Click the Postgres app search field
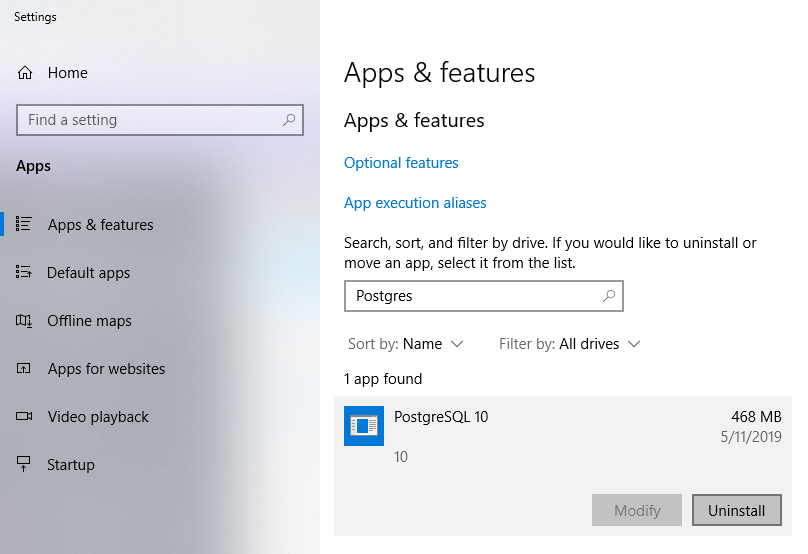Viewport: 808px width, 554px height. pyautogui.click(x=484, y=296)
